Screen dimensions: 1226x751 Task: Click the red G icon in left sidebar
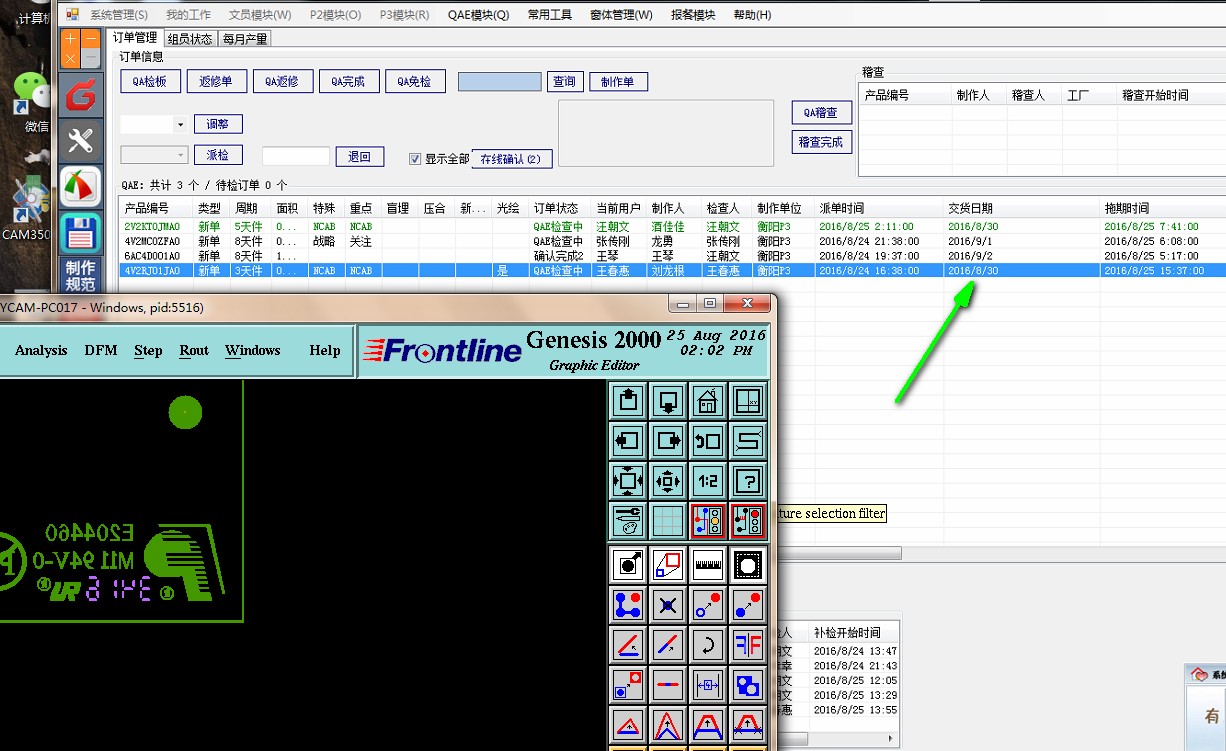pos(81,95)
